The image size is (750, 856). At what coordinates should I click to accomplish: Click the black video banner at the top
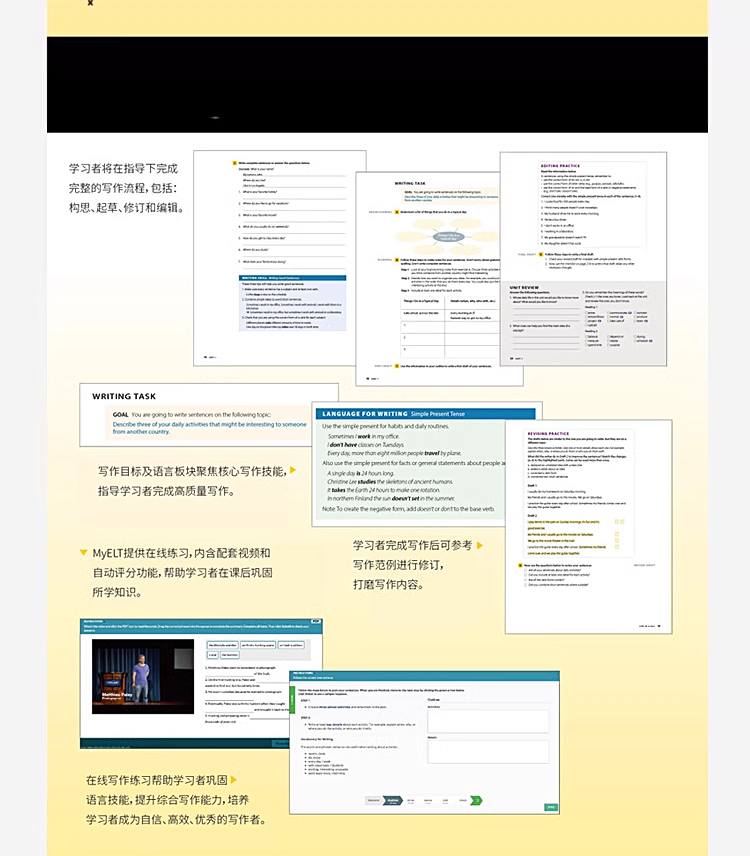click(x=377, y=85)
